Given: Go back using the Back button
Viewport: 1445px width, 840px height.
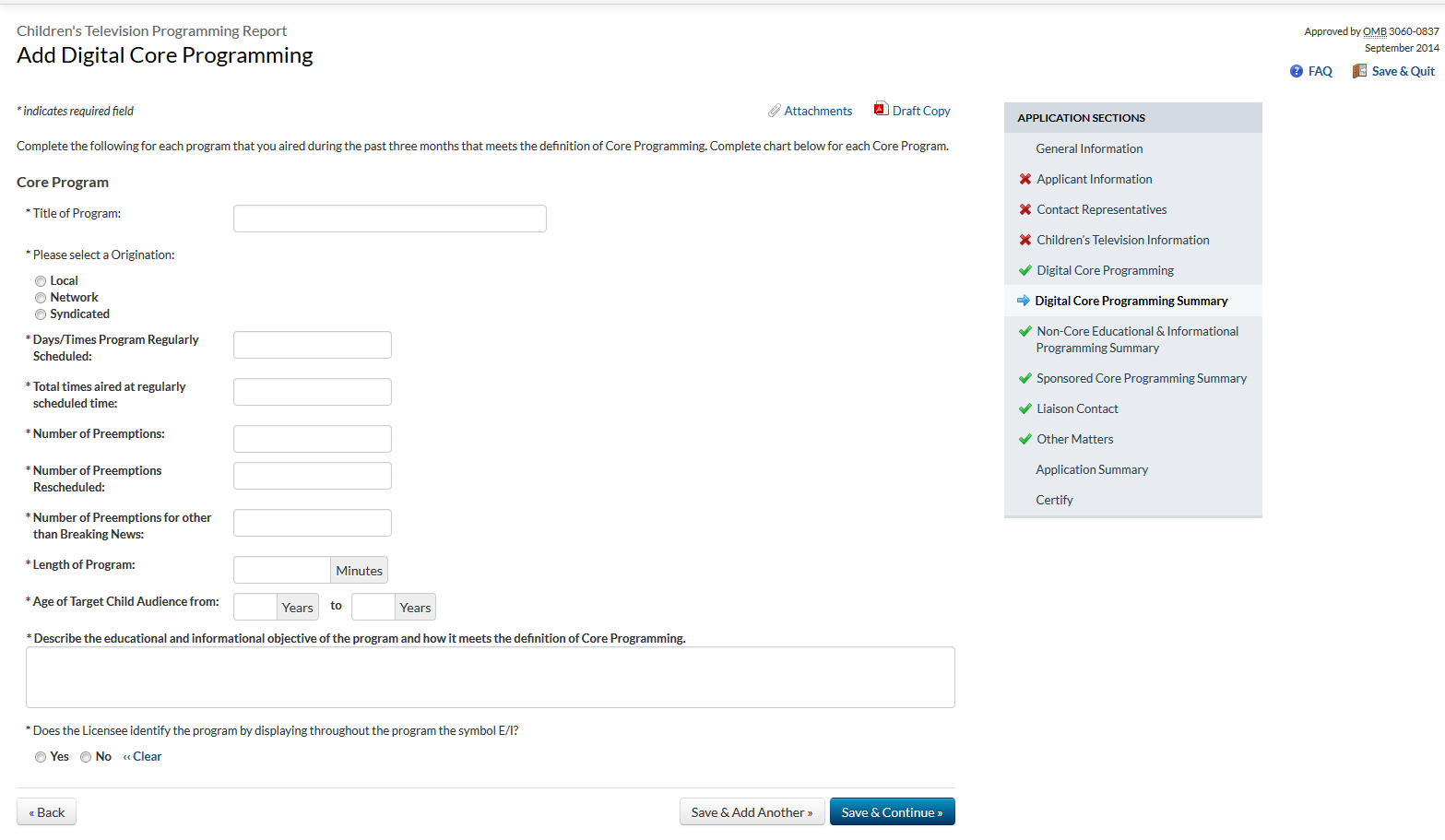Looking at the screenshot, I should (x=46, y=812).
